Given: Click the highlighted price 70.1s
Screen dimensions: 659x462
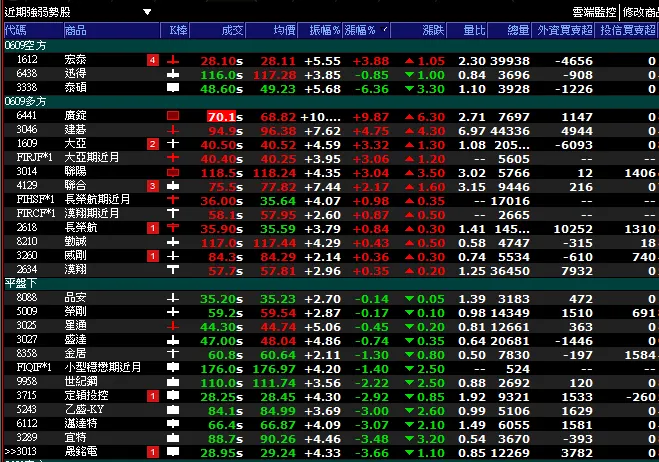Looking at the screenshot, I should 224,116.
